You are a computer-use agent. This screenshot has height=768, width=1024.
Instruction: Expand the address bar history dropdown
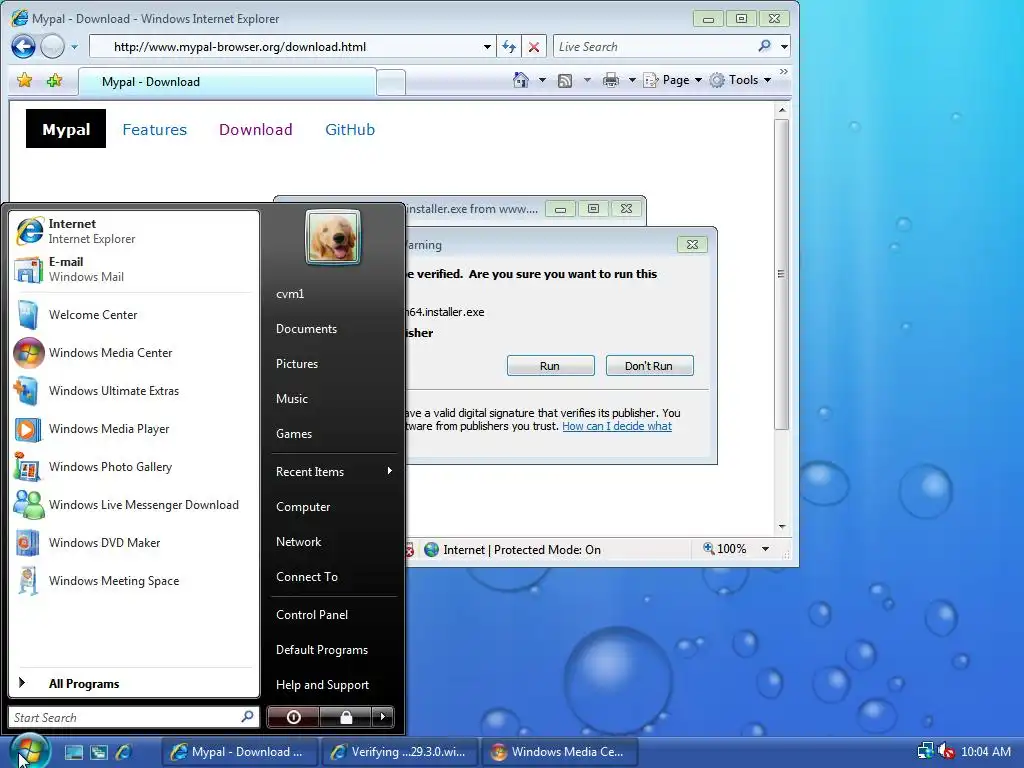[x=487, y=47]
